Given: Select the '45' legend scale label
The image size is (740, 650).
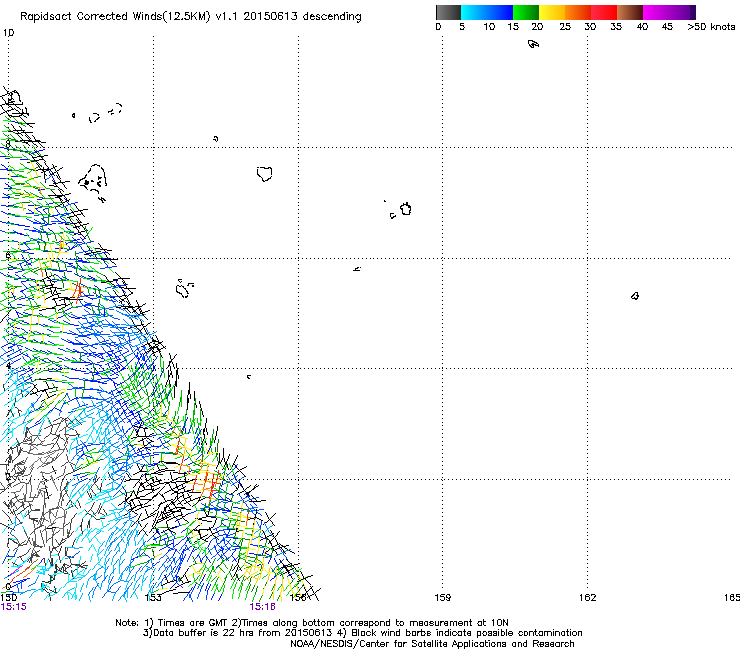Looking at the screenshot, I should tap(667, 27).
